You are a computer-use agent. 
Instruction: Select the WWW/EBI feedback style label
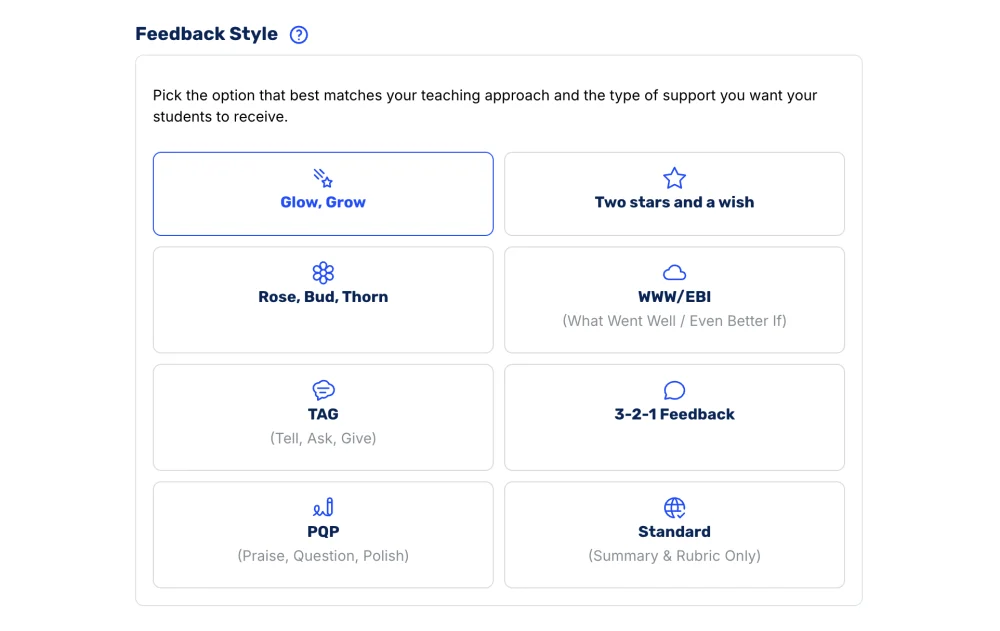point(674,297)
